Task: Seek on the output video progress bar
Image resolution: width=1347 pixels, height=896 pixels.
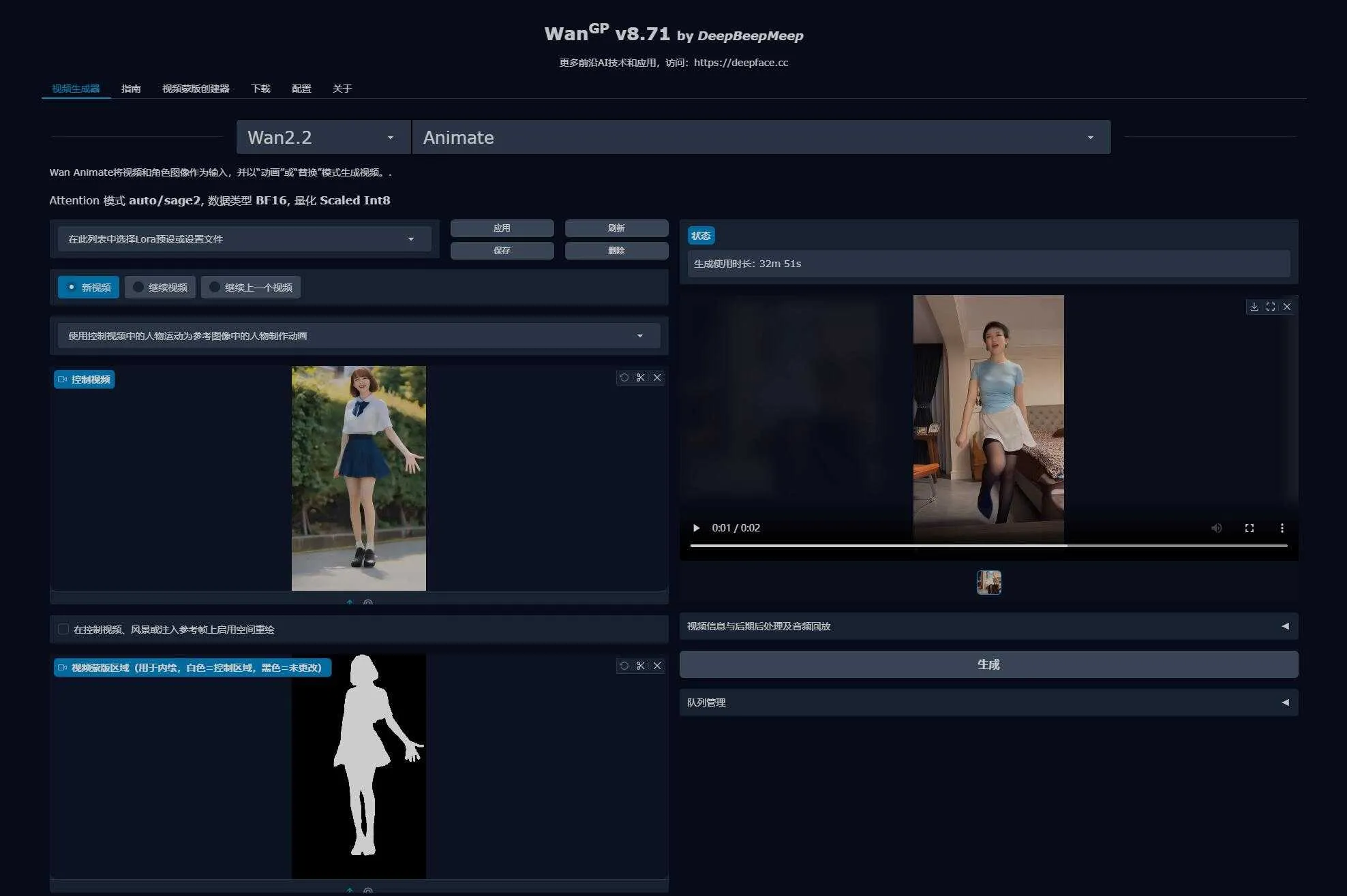Action: [988, 546]
